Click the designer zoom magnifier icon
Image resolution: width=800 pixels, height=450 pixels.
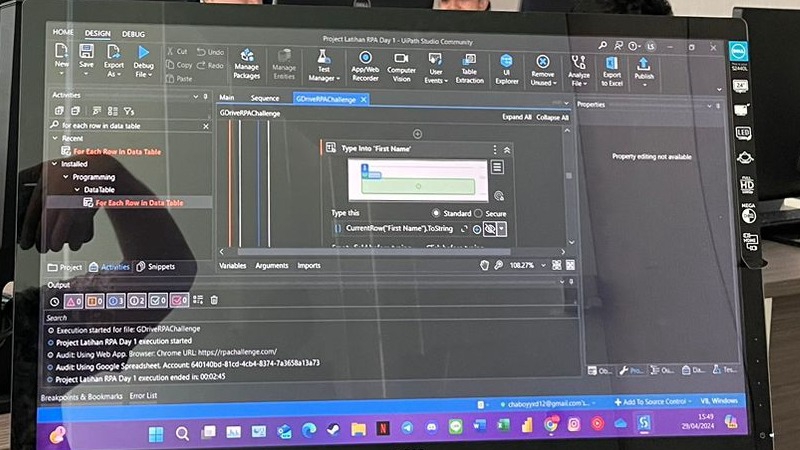(498, 265)
